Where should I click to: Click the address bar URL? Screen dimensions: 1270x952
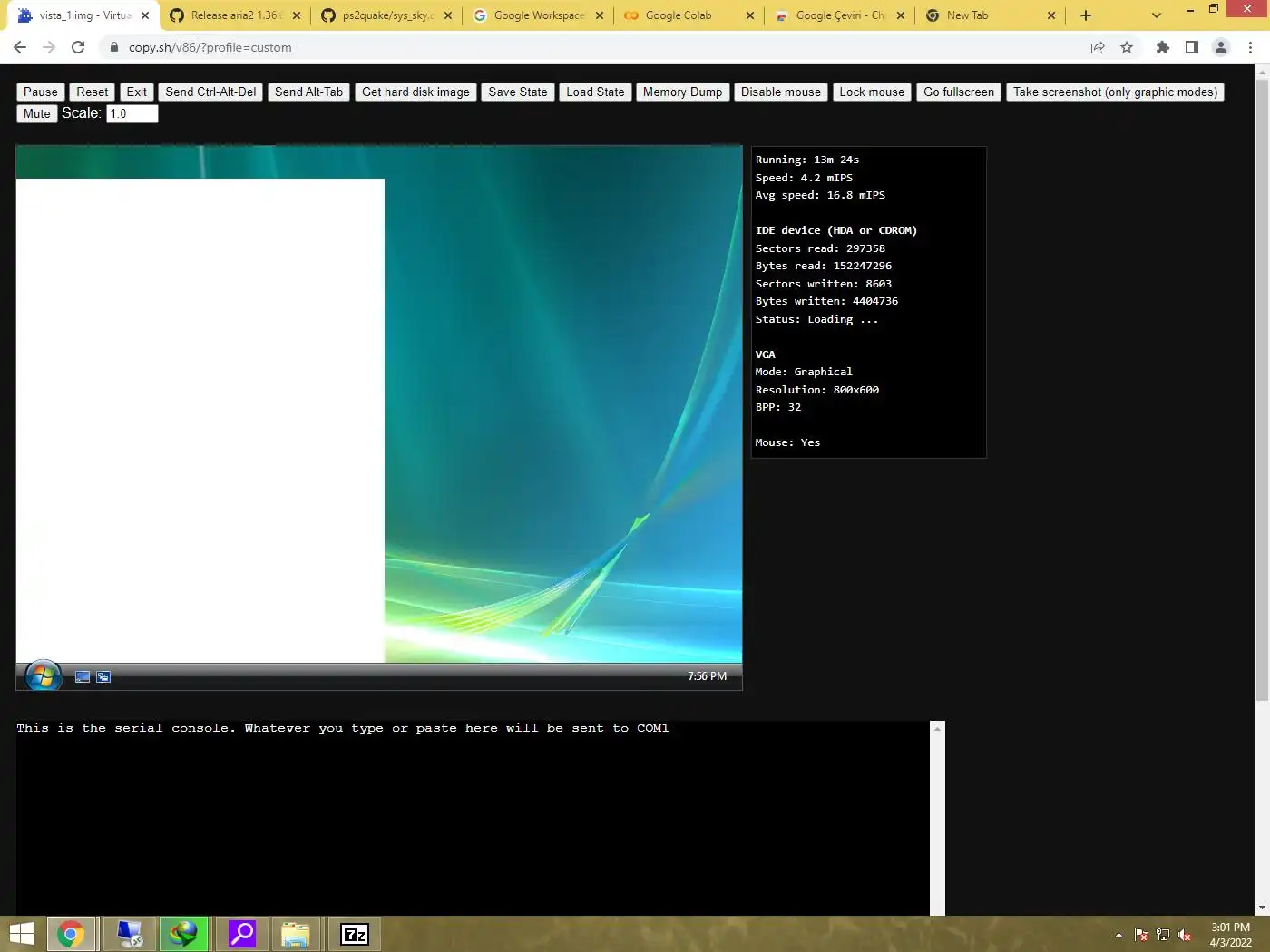pyautogui.click(x=210, y=47)
